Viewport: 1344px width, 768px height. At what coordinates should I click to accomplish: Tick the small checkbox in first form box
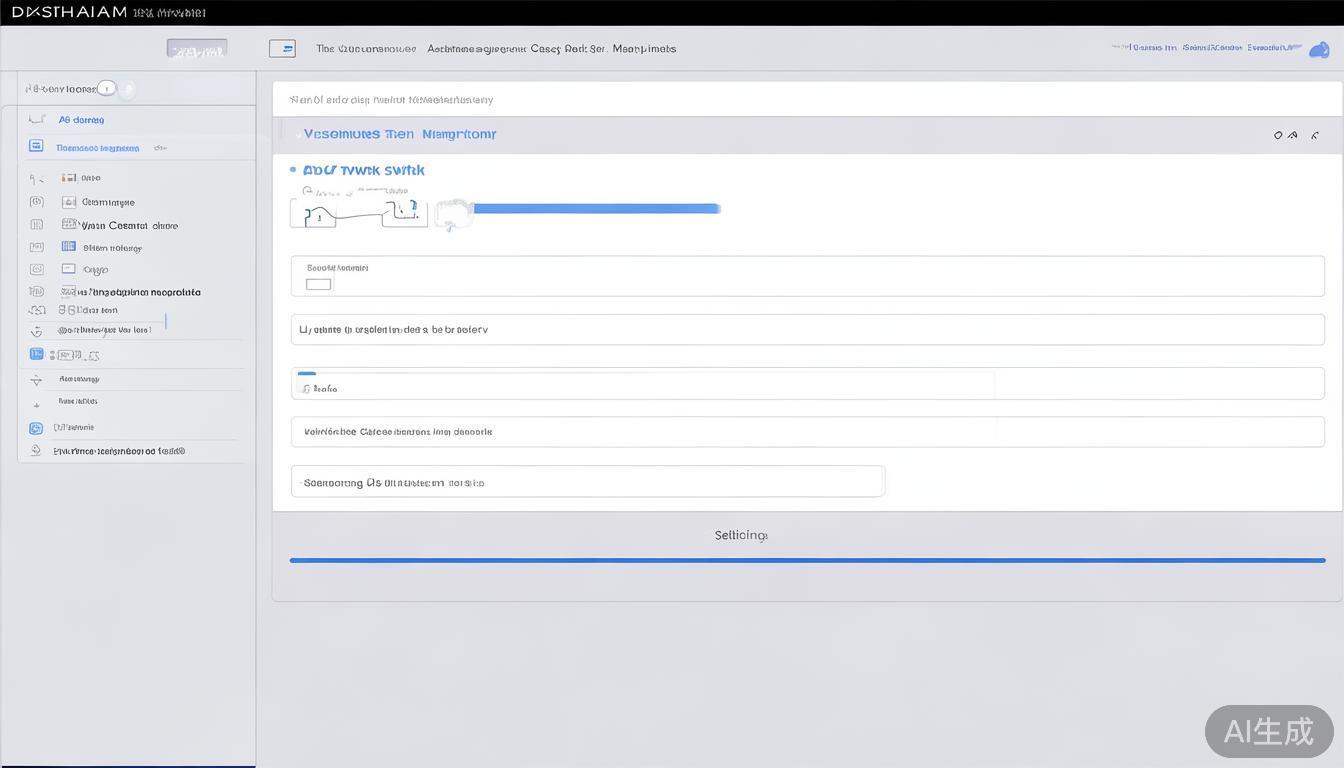(318, 285)
